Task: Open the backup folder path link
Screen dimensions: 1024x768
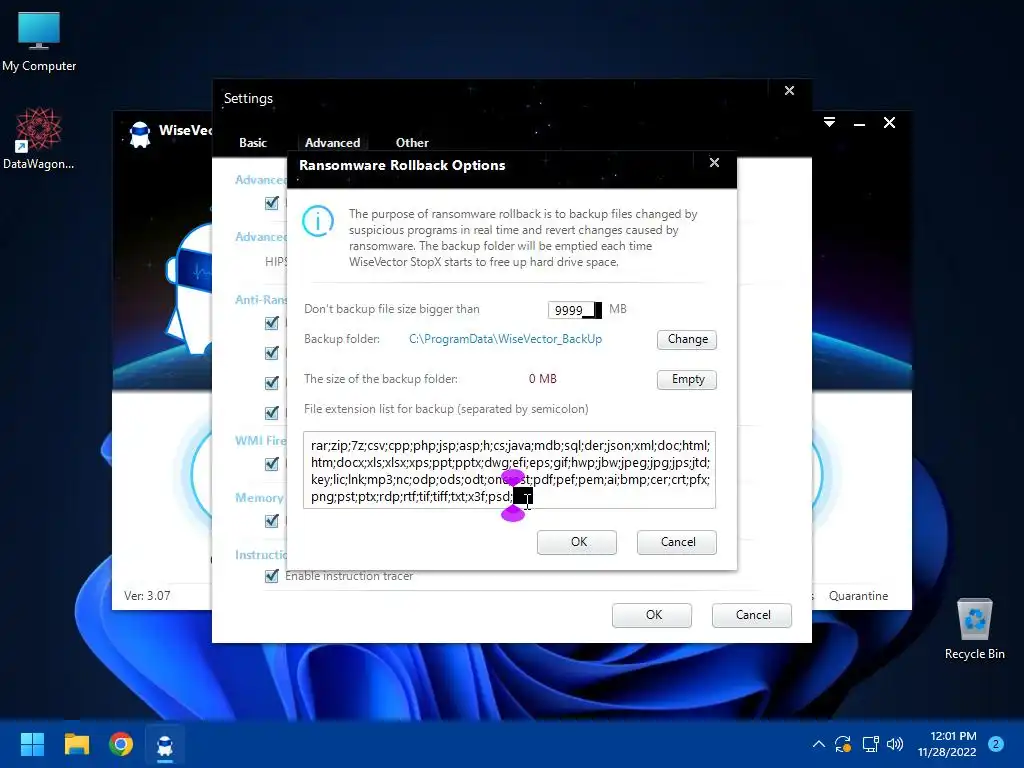Action: [x=505, y=339]
